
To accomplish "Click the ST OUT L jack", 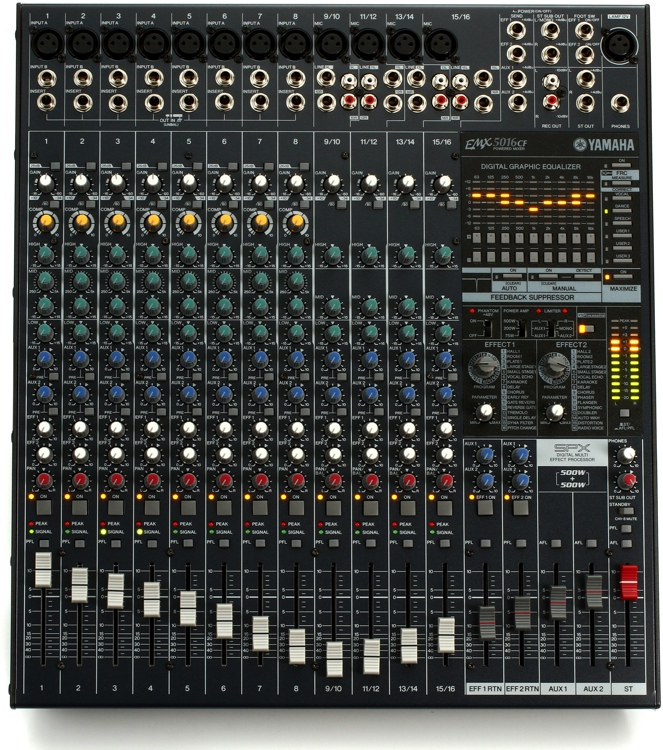I will click(585, 78).
